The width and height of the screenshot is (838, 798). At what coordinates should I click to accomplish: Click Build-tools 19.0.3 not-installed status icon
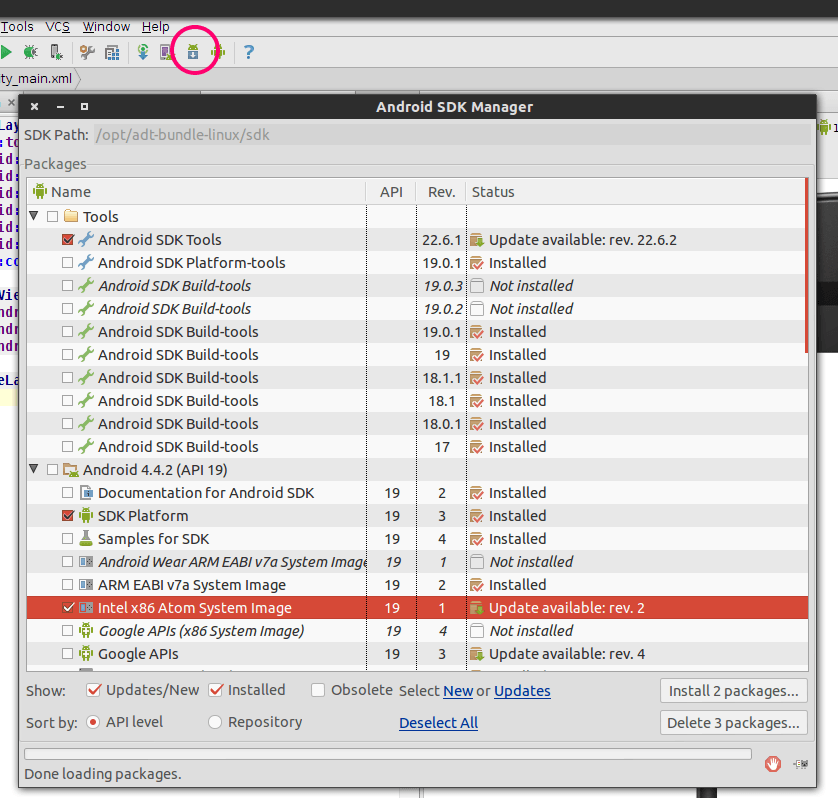477,286
